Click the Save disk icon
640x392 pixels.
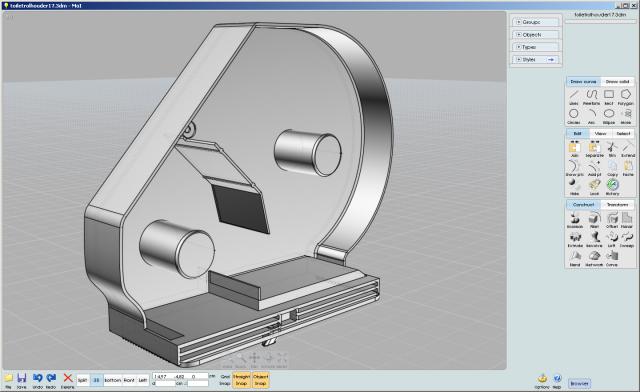(22, 380)
